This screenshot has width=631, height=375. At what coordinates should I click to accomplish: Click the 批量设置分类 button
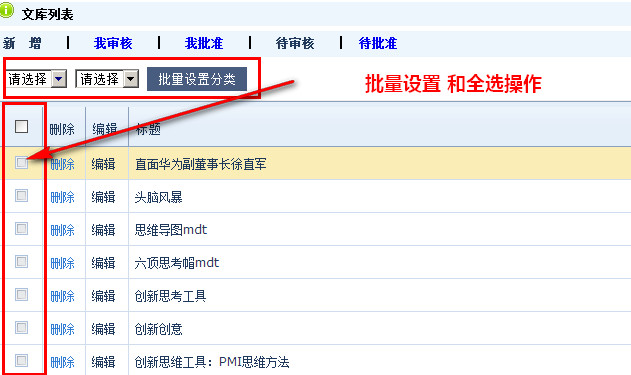pyautogui.click(x=197, y=79)
